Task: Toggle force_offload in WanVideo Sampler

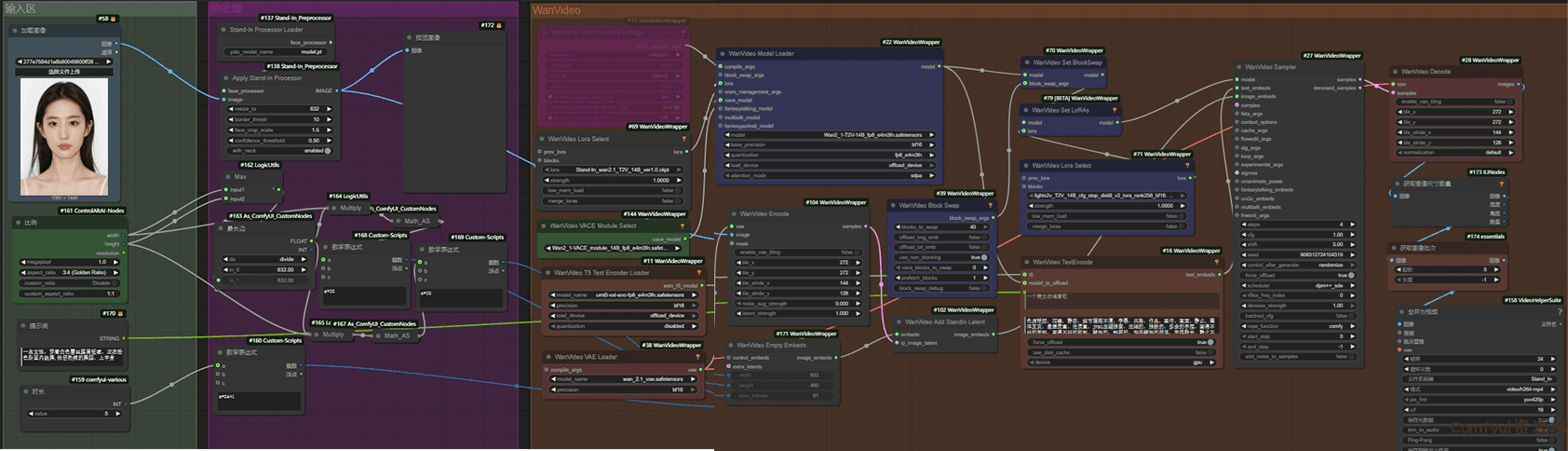Action: tap(1299, 276)
